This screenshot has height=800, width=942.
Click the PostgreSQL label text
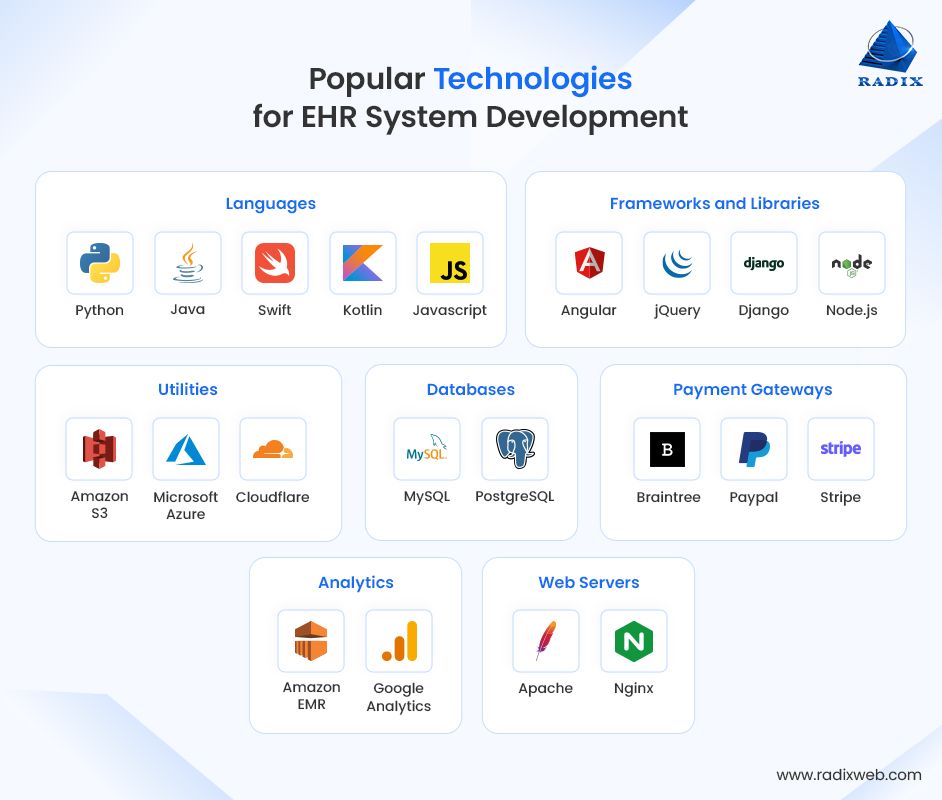click(x=515, y=497)
